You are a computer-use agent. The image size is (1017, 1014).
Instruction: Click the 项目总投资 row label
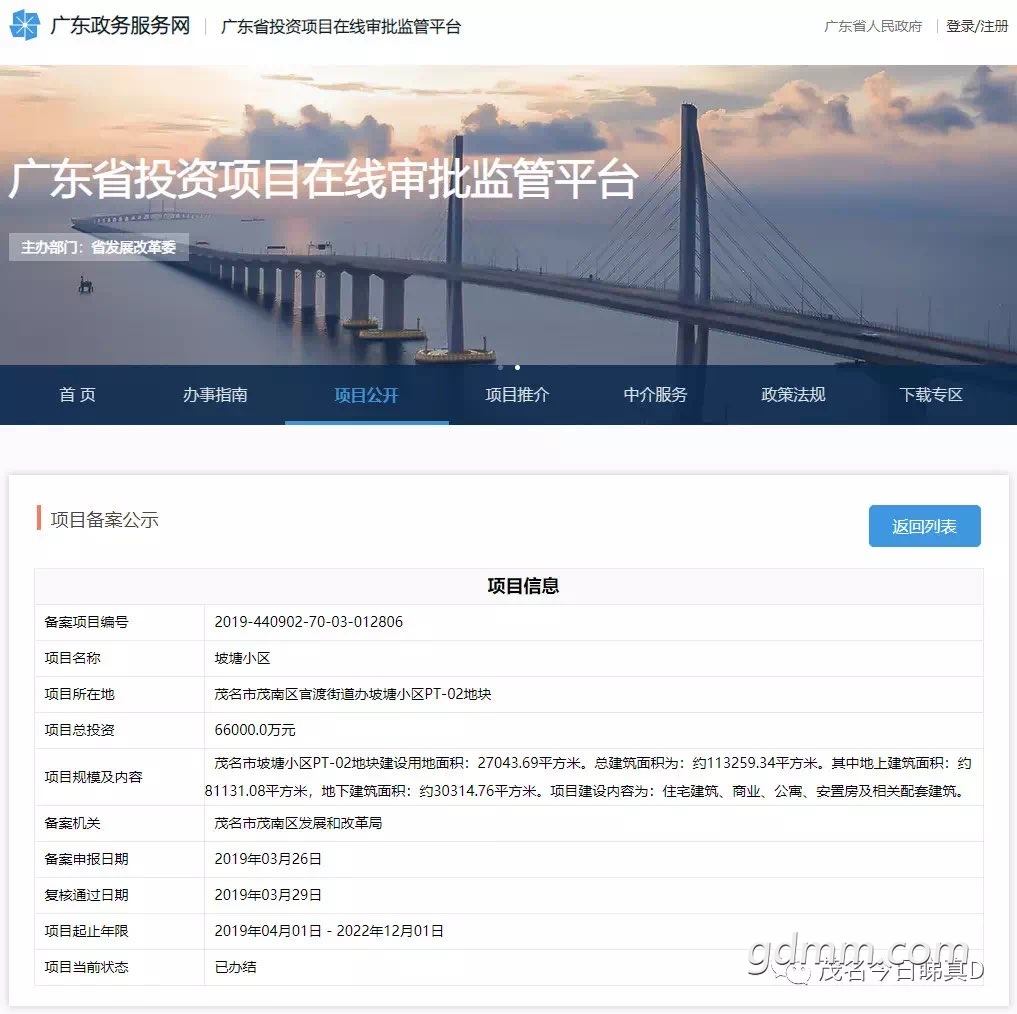(79, 730)
